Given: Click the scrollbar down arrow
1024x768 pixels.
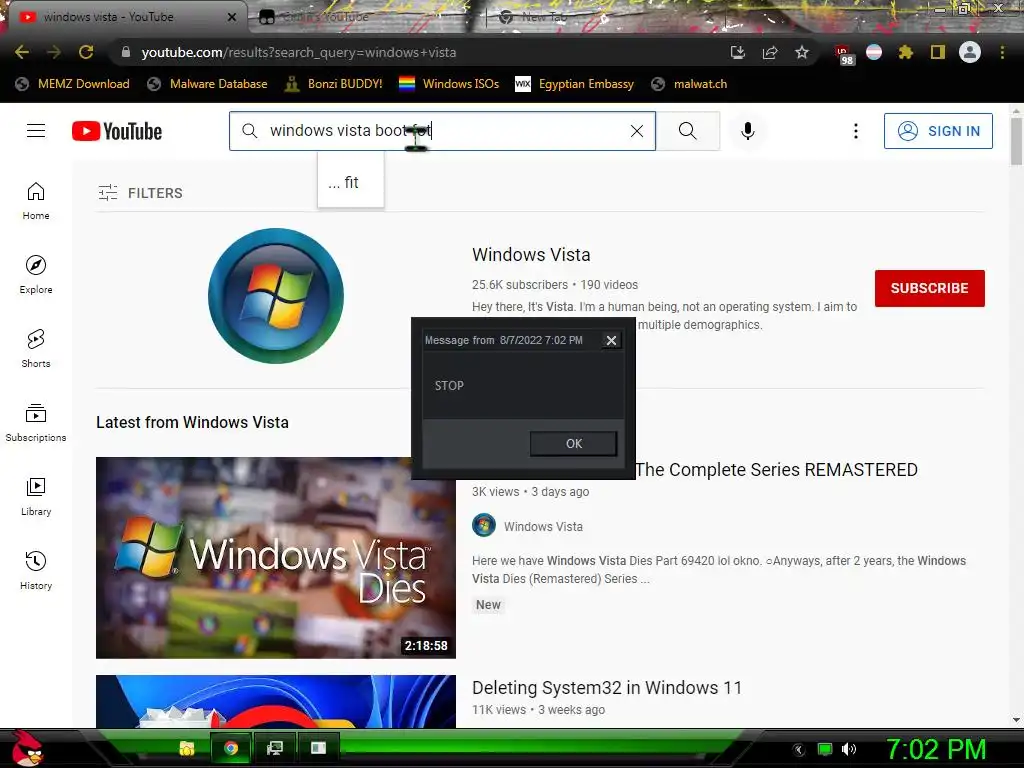Looking at the screenshot, I should pyautogui.click(x=1016, y=720).
